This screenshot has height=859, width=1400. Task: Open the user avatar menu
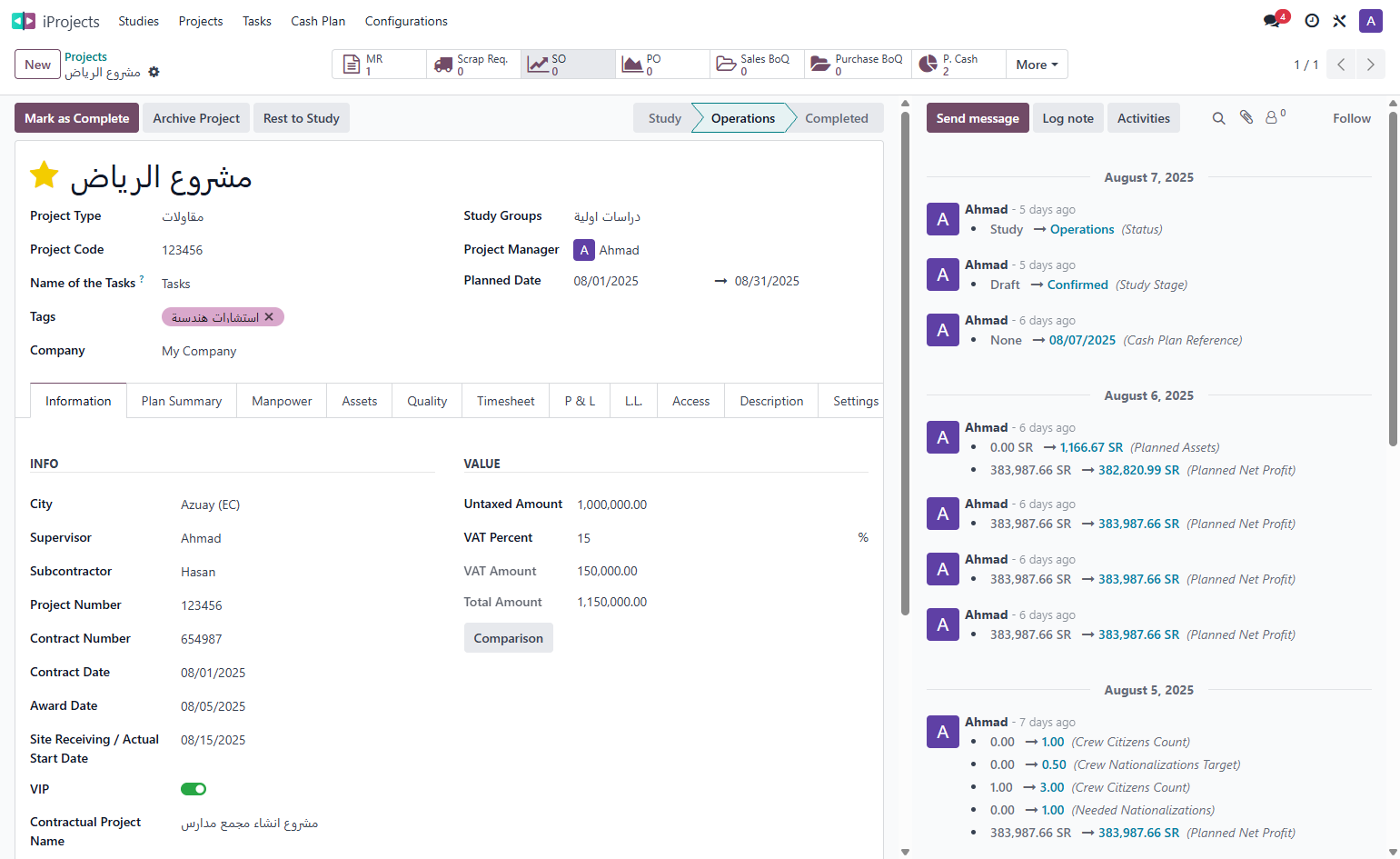tap(1371, 21)
